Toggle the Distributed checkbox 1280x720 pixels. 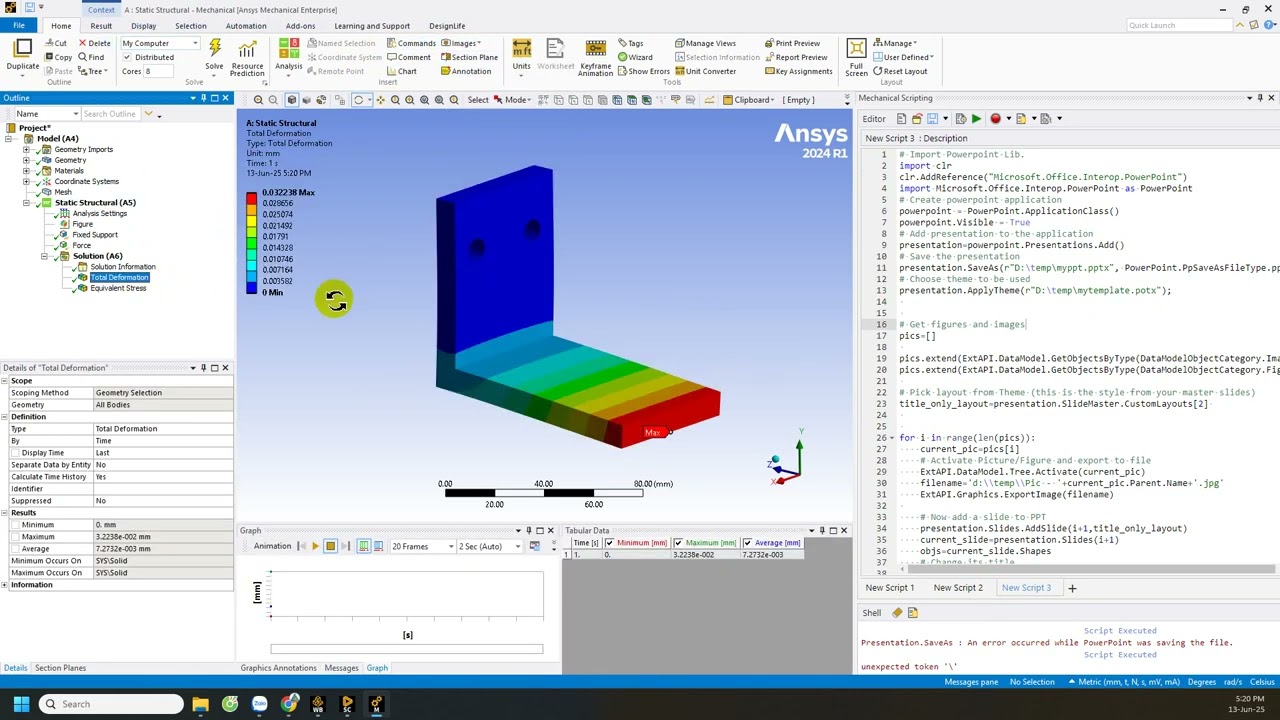point(127,57)
